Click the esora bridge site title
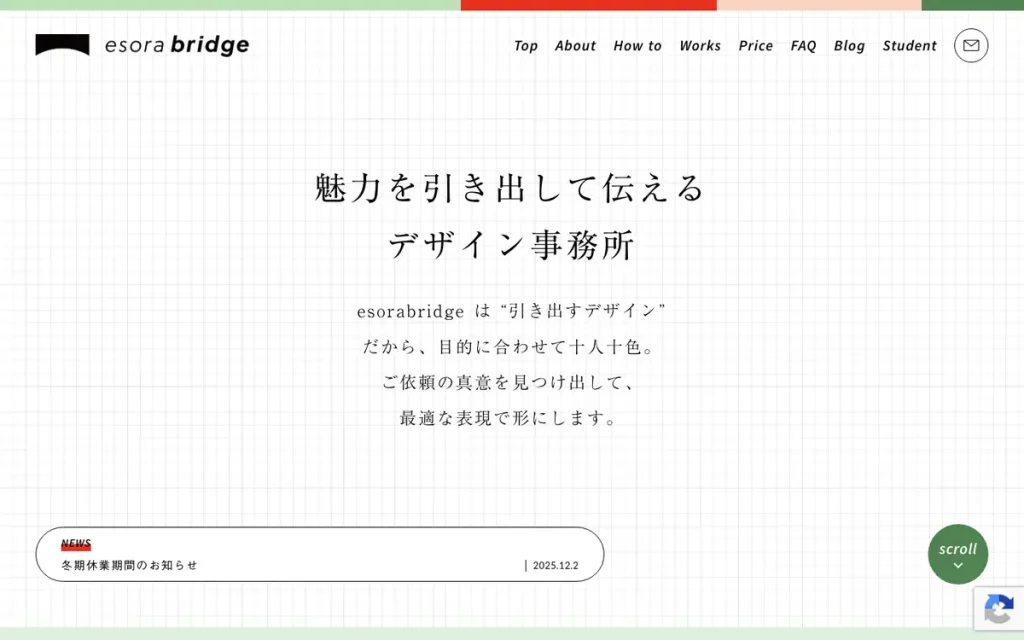1024x640 pixels. [x=177, y=45]
